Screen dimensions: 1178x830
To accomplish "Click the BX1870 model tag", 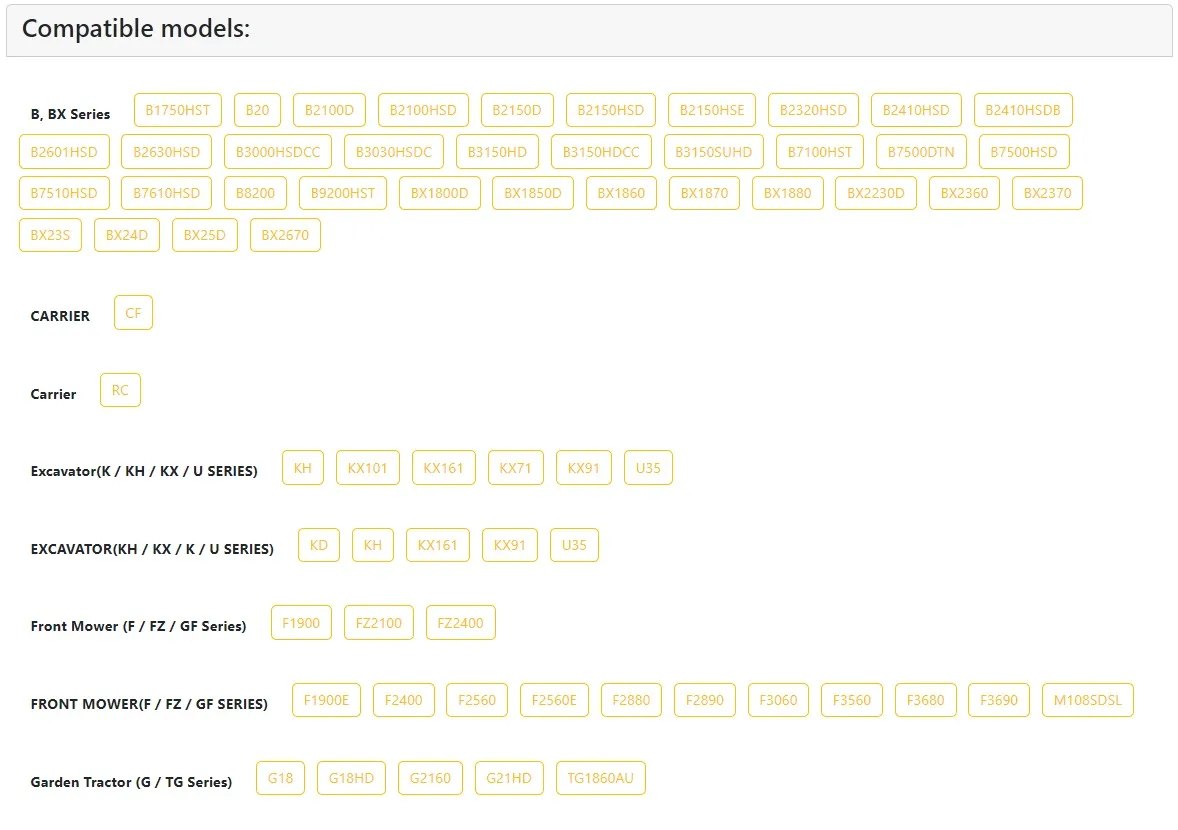I will 705,193.
